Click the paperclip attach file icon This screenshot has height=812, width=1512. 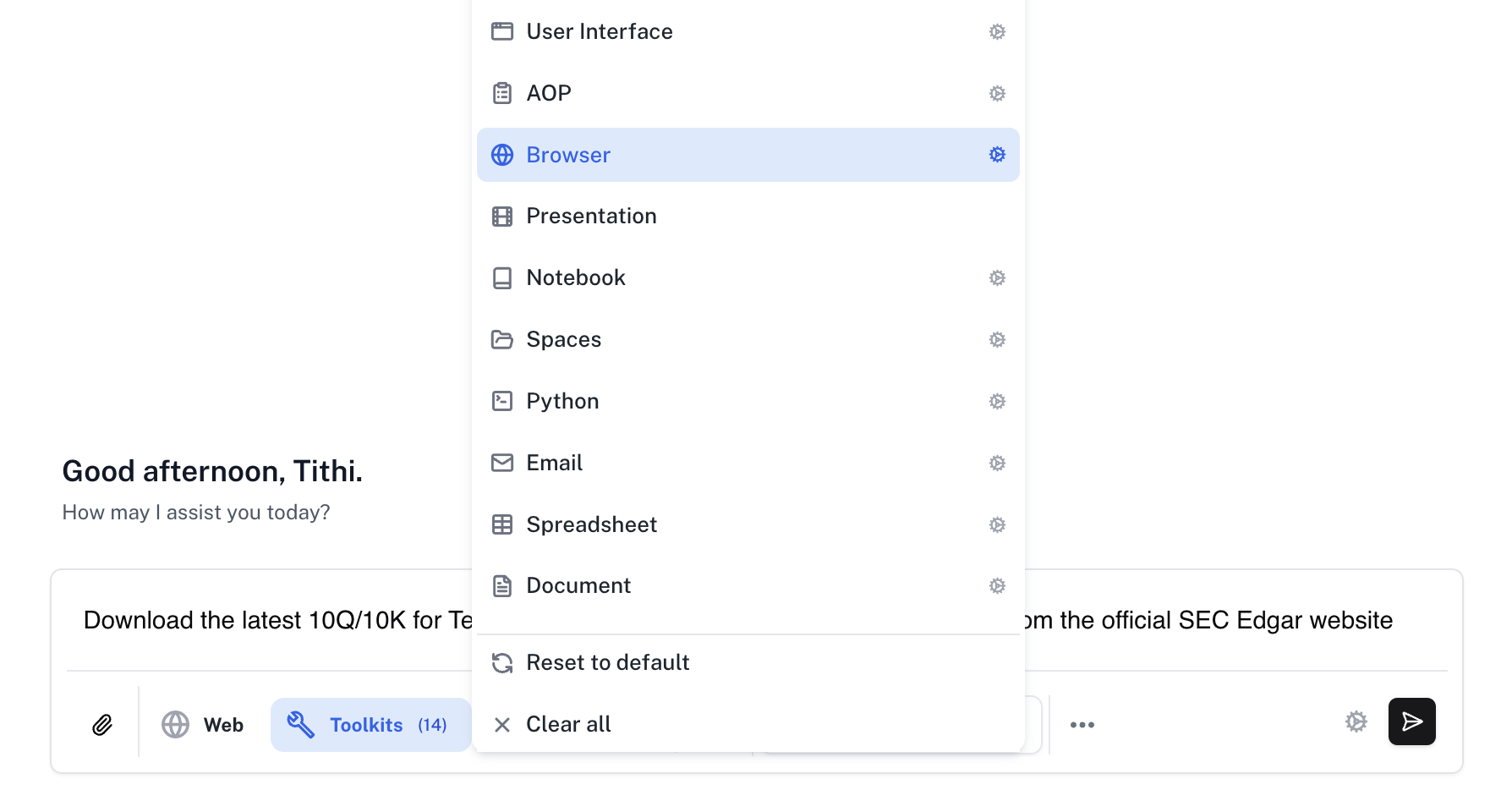click(102, 725)
